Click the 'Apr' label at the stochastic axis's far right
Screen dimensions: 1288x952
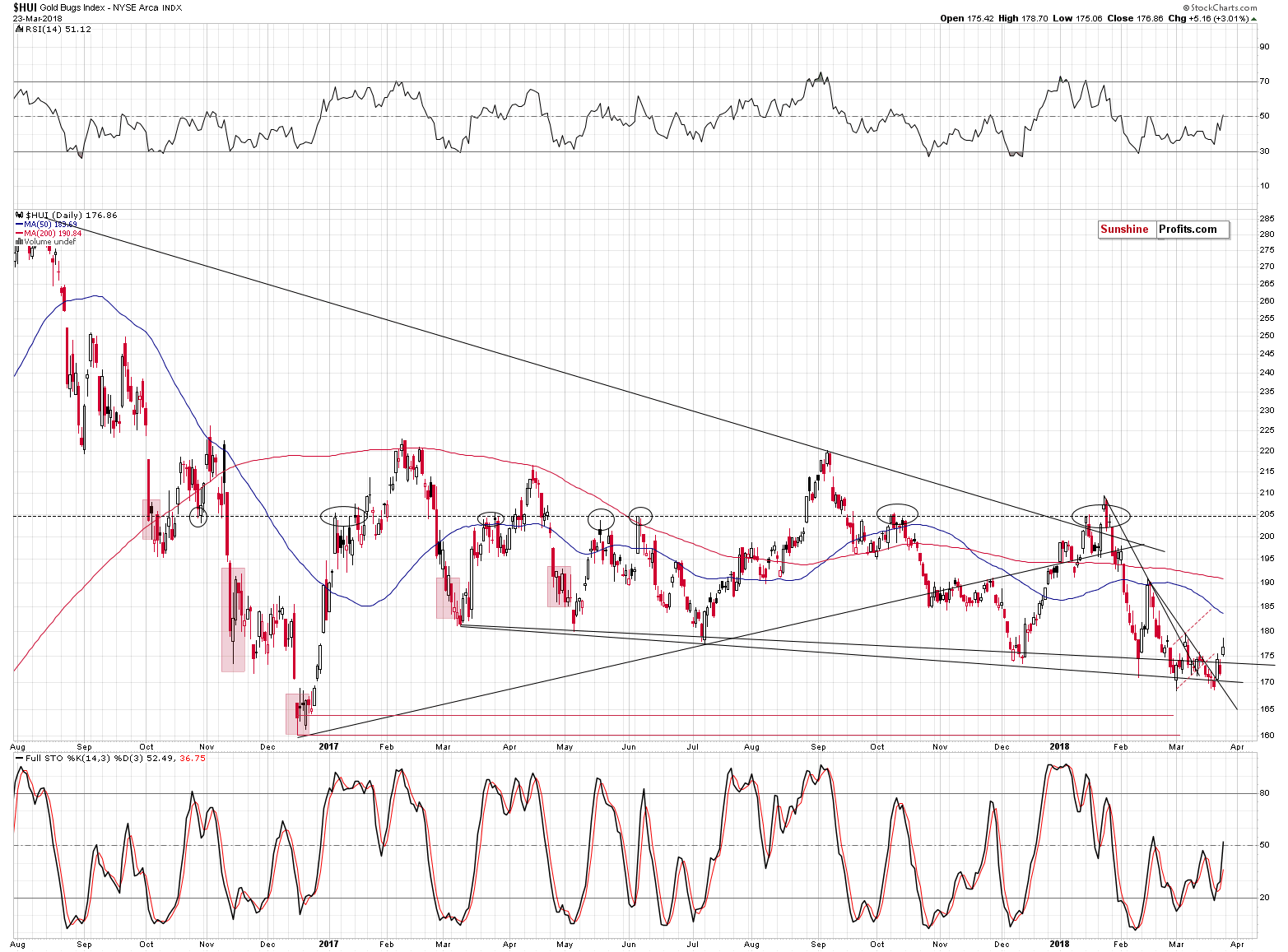(1236, 944)
